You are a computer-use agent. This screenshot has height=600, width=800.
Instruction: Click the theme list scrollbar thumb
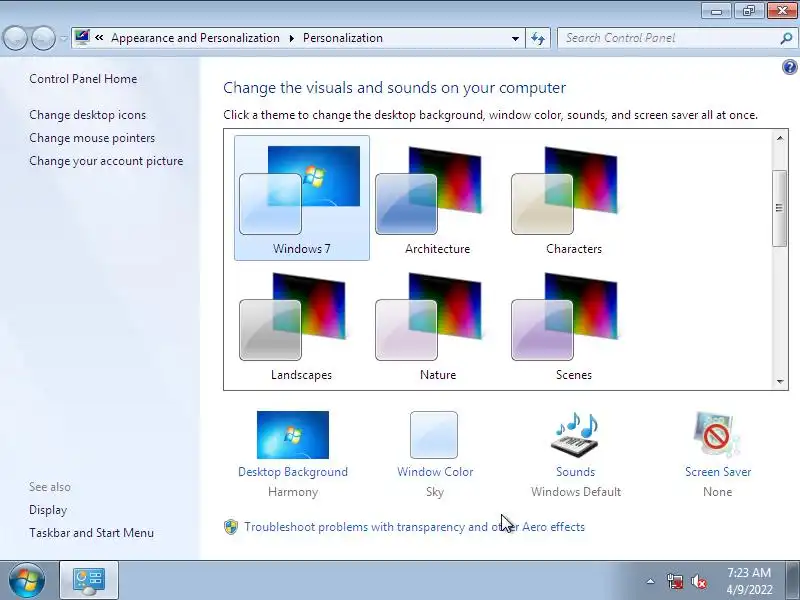pos(780,208)
